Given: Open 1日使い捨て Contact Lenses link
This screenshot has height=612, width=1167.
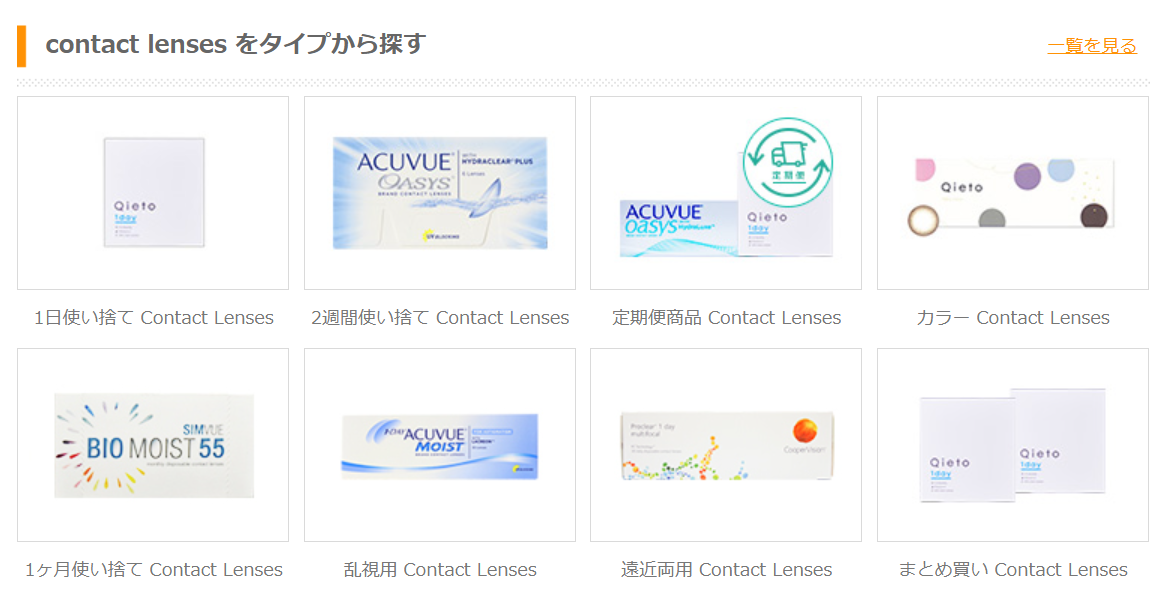Looking at the screenshot, I should click(x=154, y=318).
